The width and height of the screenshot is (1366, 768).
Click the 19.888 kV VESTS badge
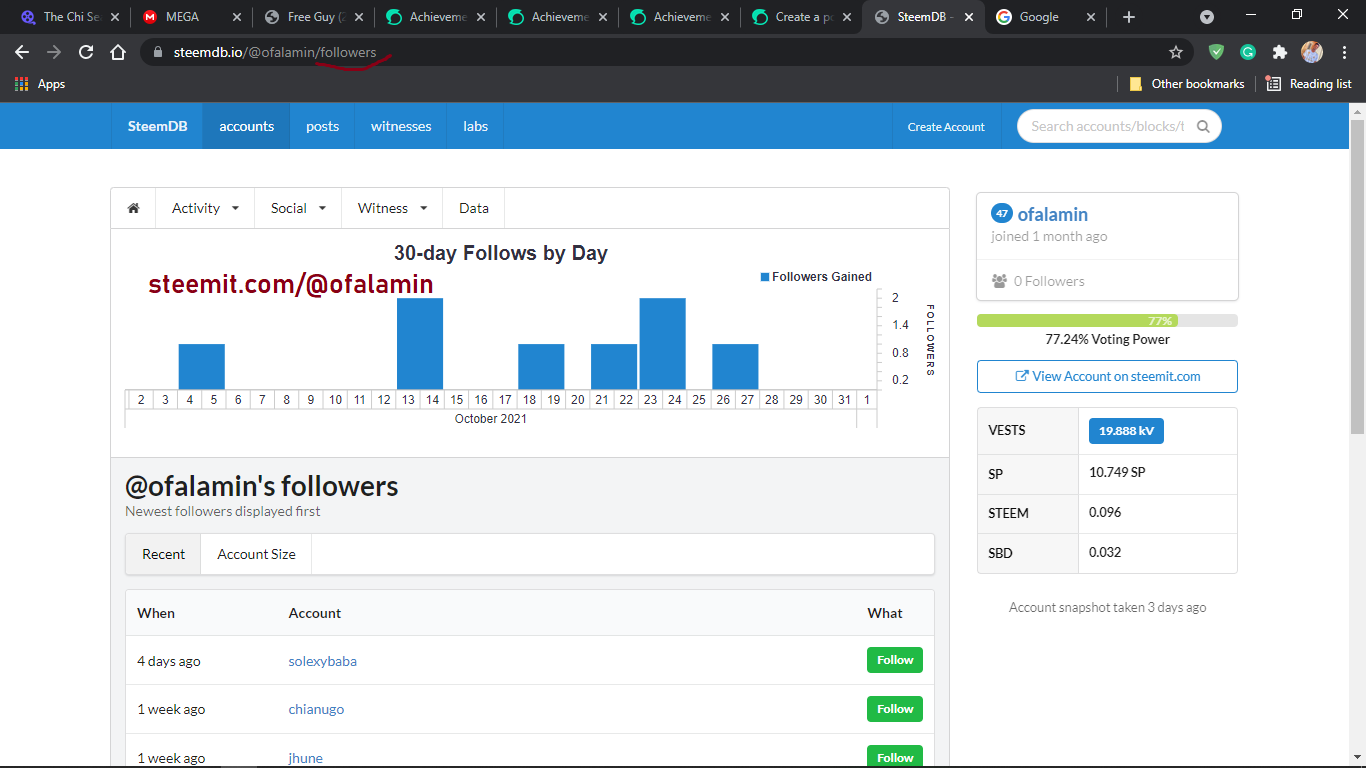tap(1126, 431)
